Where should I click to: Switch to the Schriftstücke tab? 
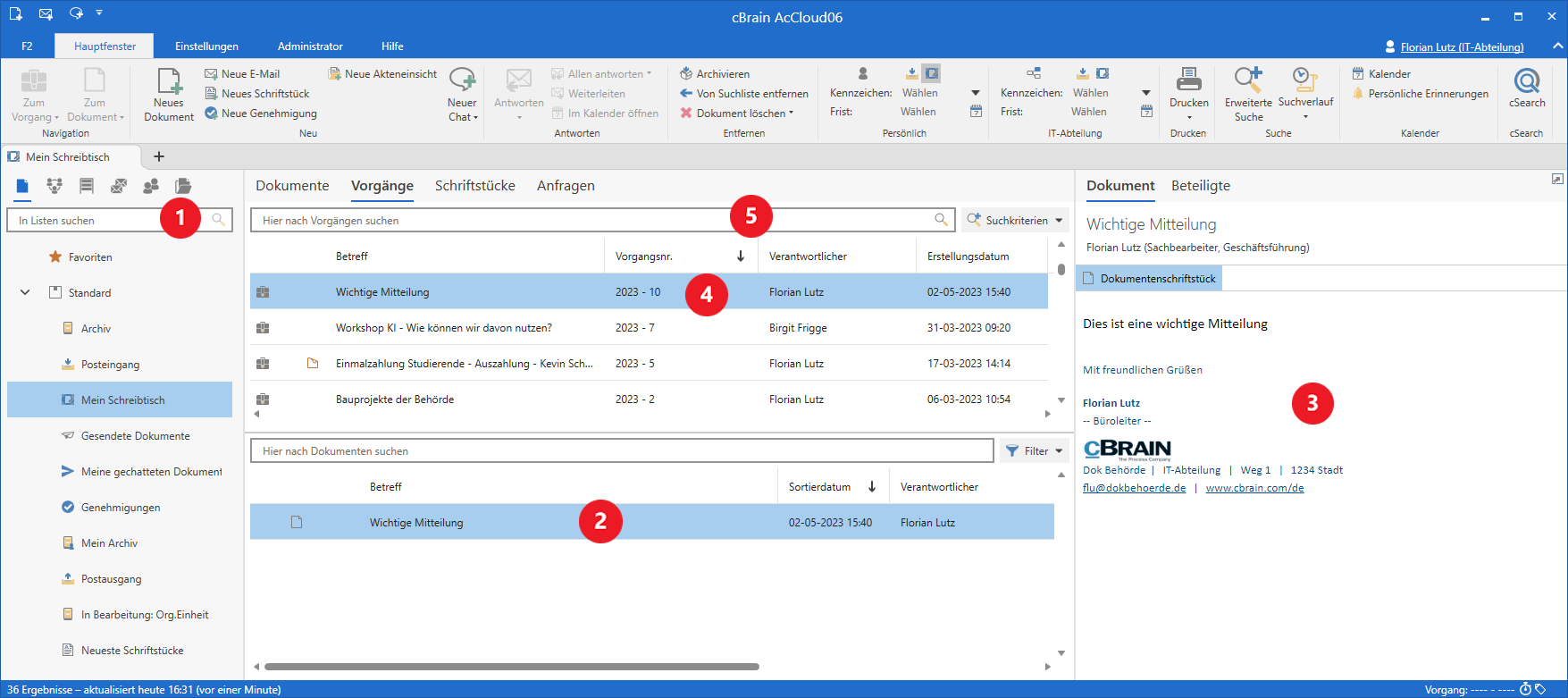pos(474,186)
